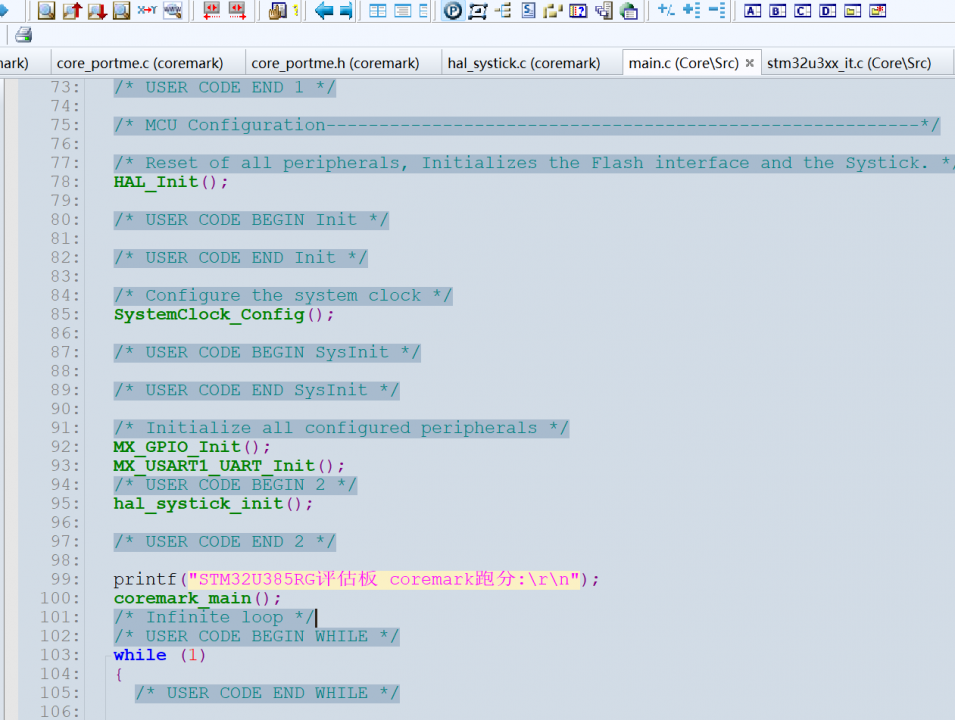Collapse all outlines with minus-list icon
Screen dimensions: 955x720
click(717, 10)
